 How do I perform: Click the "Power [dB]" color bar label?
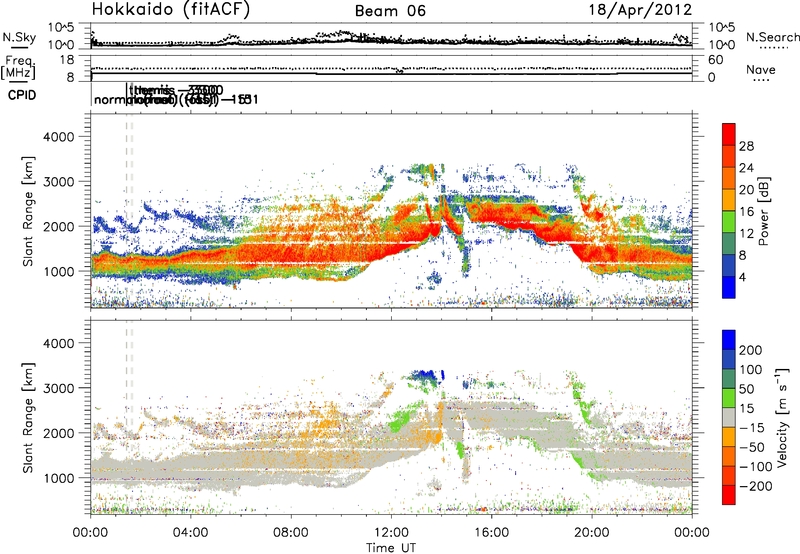pyautogui.click(x=764, y=211)
